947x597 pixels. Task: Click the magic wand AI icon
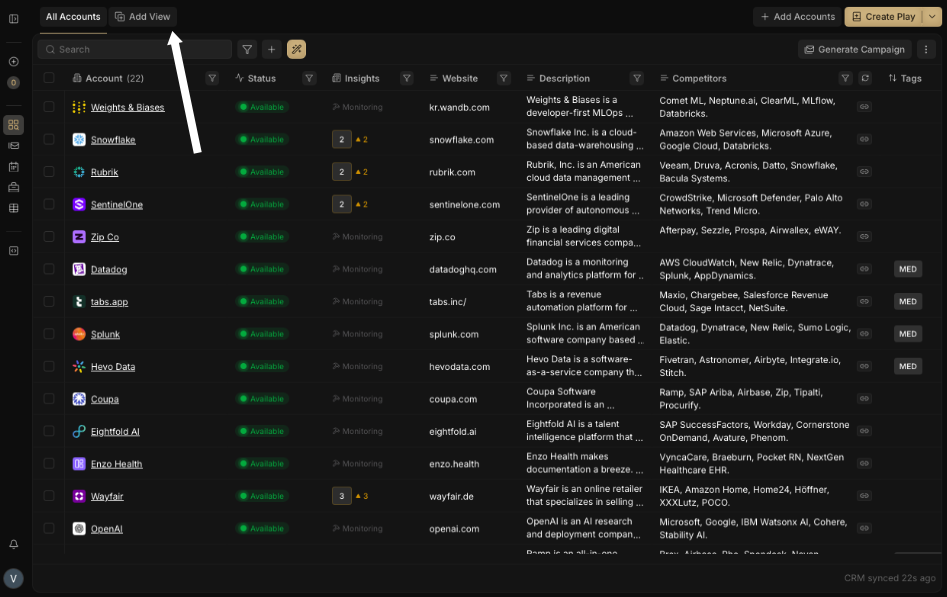[x=296, y=49]
